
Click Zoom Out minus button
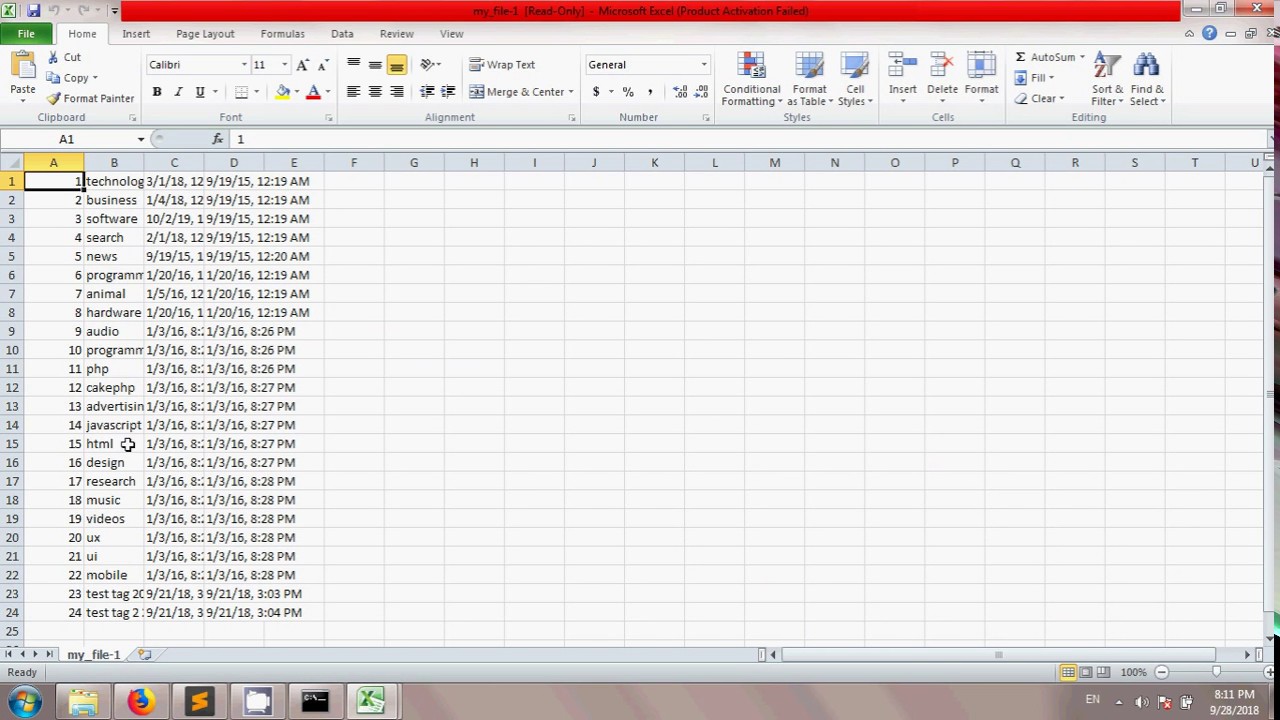pyautogui.click(x=1161, y=672)
